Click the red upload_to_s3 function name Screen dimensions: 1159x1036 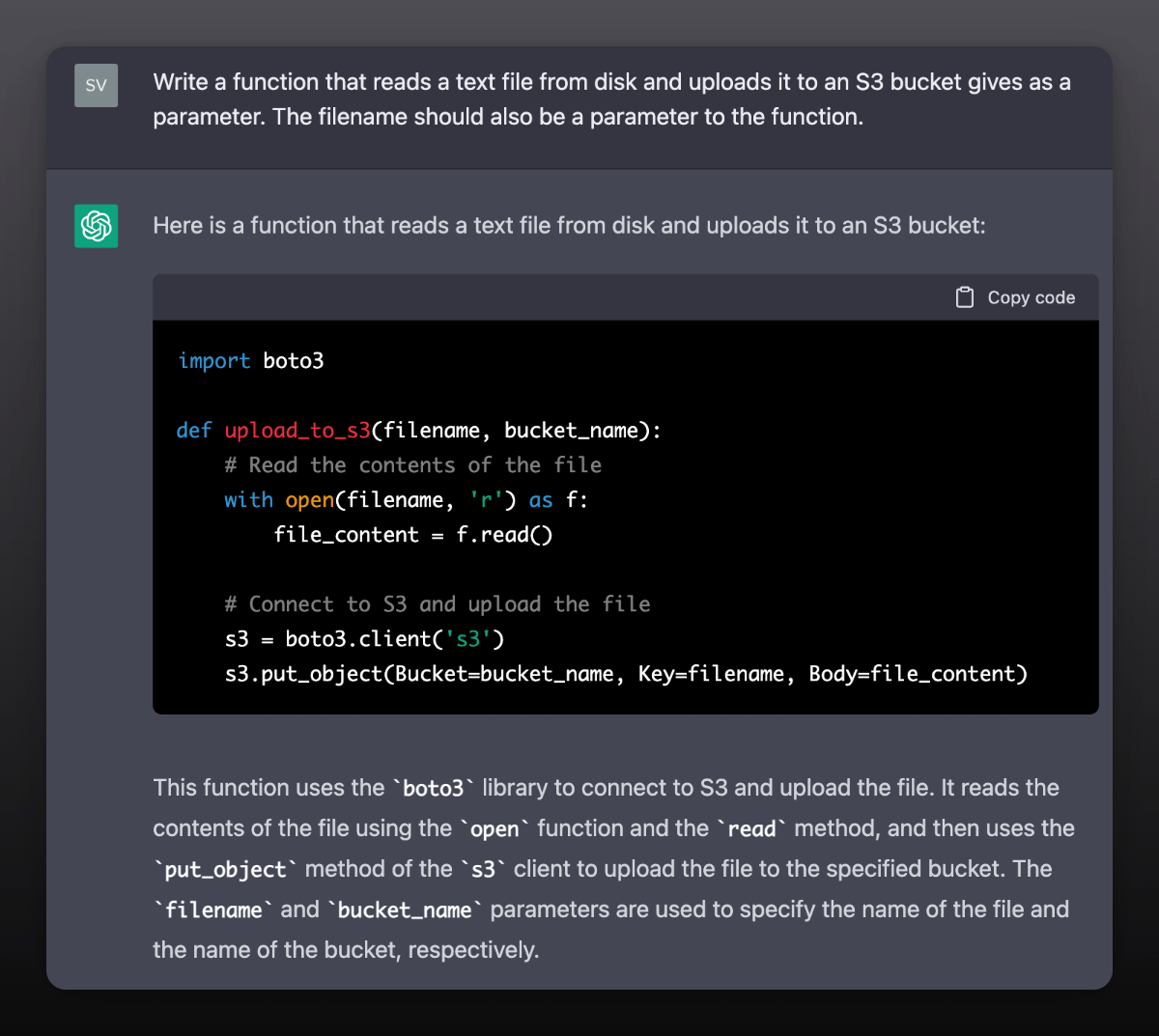click(297, 431)
